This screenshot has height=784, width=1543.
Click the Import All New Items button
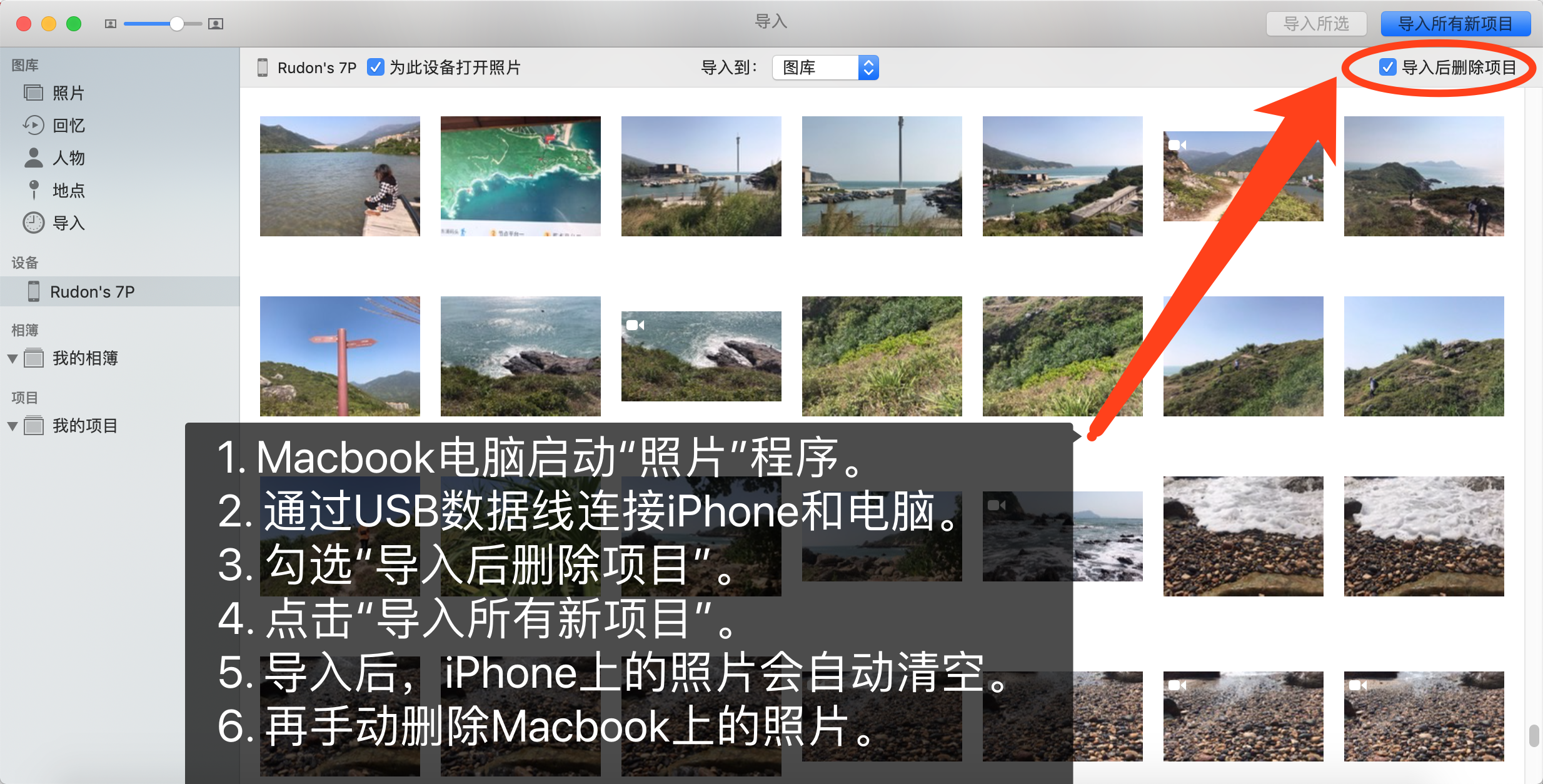pos(1455,24)
